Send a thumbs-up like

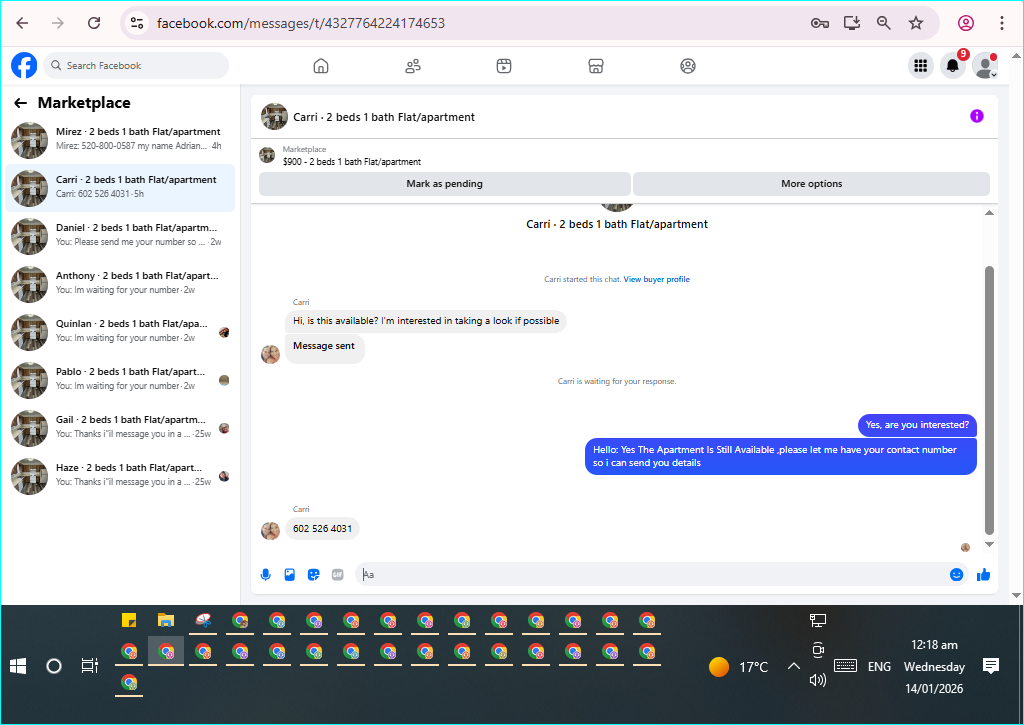(984, 575)
